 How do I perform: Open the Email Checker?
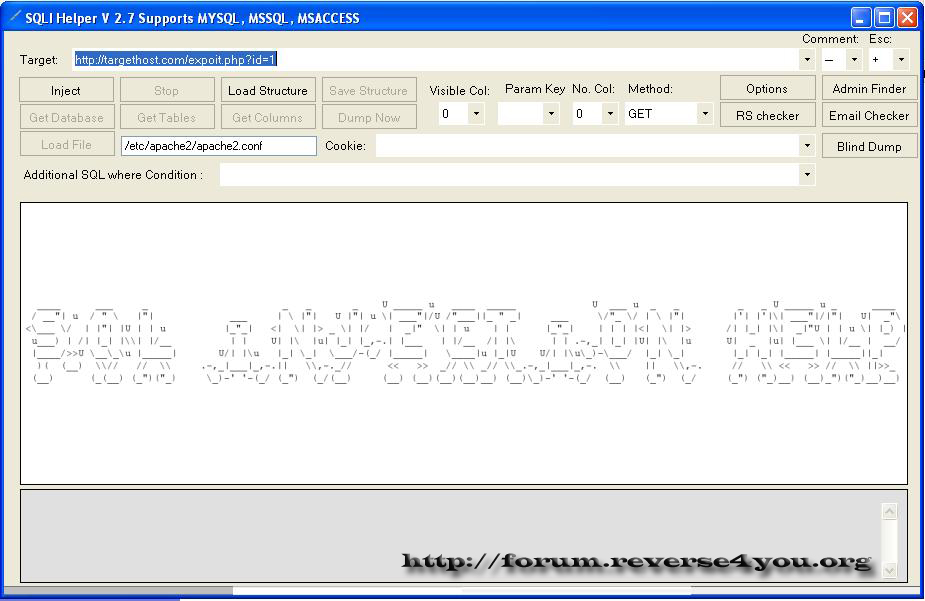click(x=869, y=116)
